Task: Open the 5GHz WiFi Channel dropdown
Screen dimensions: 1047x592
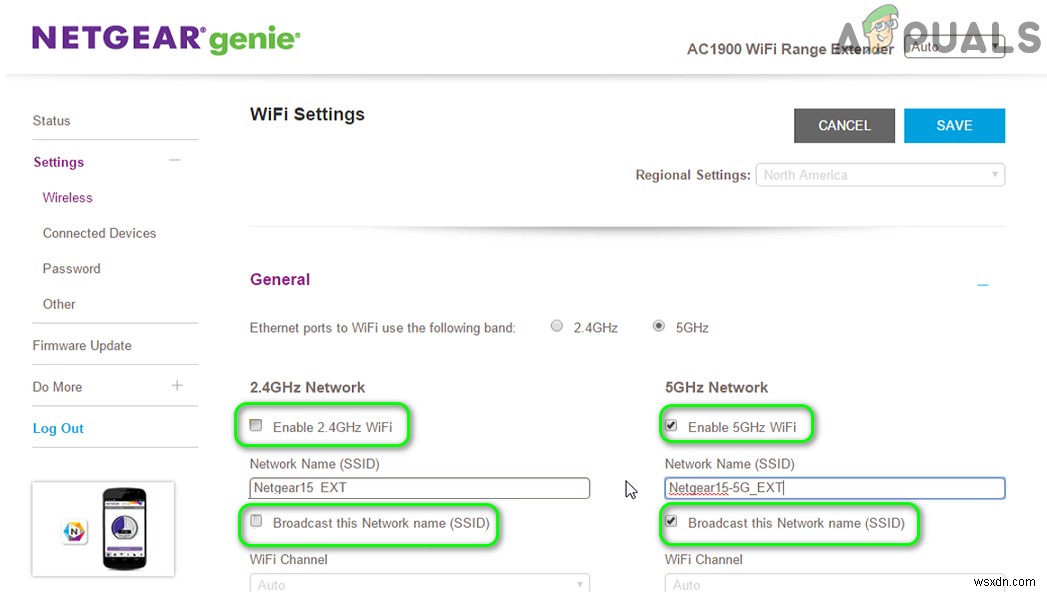Action: [x=995, y=583]
